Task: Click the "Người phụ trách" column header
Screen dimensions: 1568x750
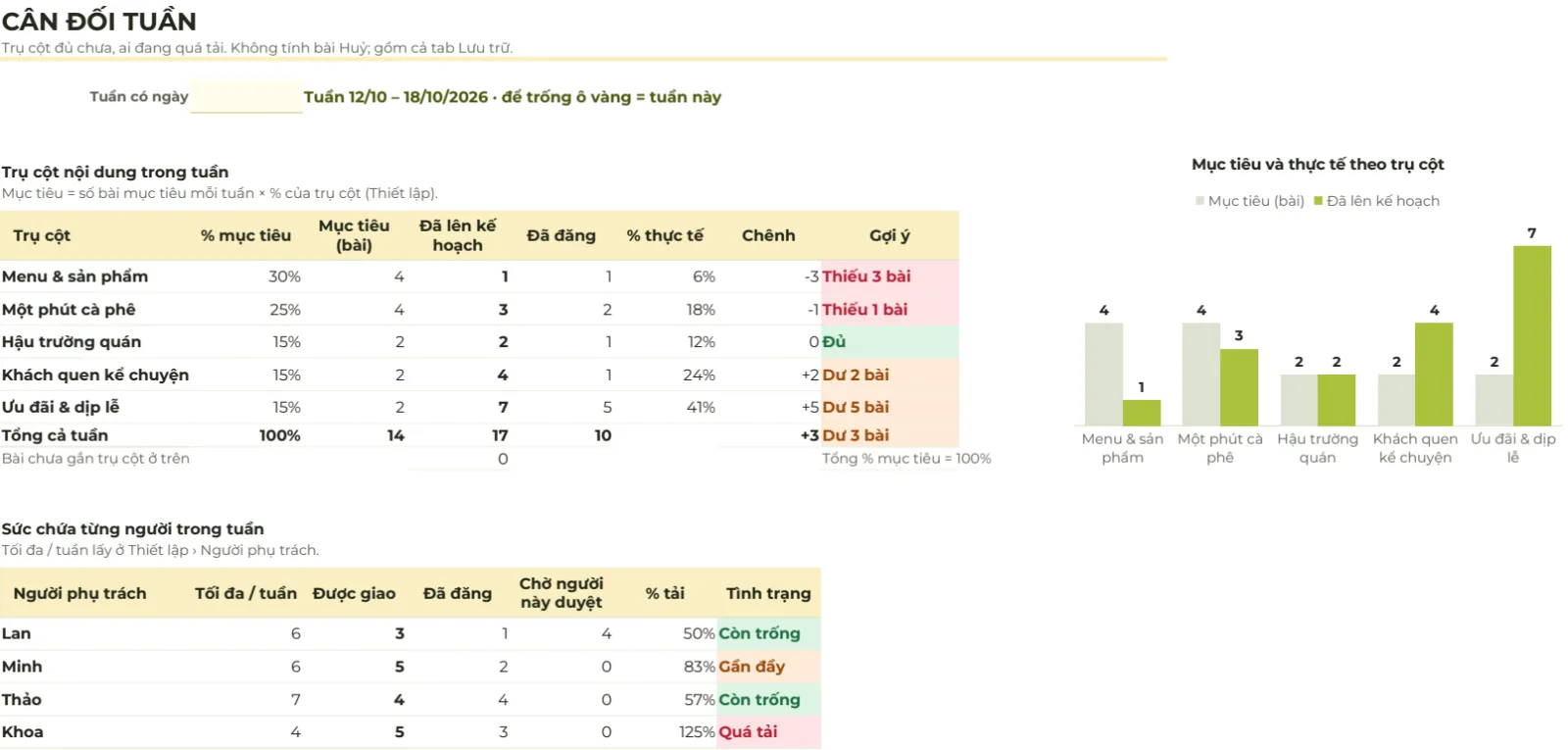Action: pos(79,593)
